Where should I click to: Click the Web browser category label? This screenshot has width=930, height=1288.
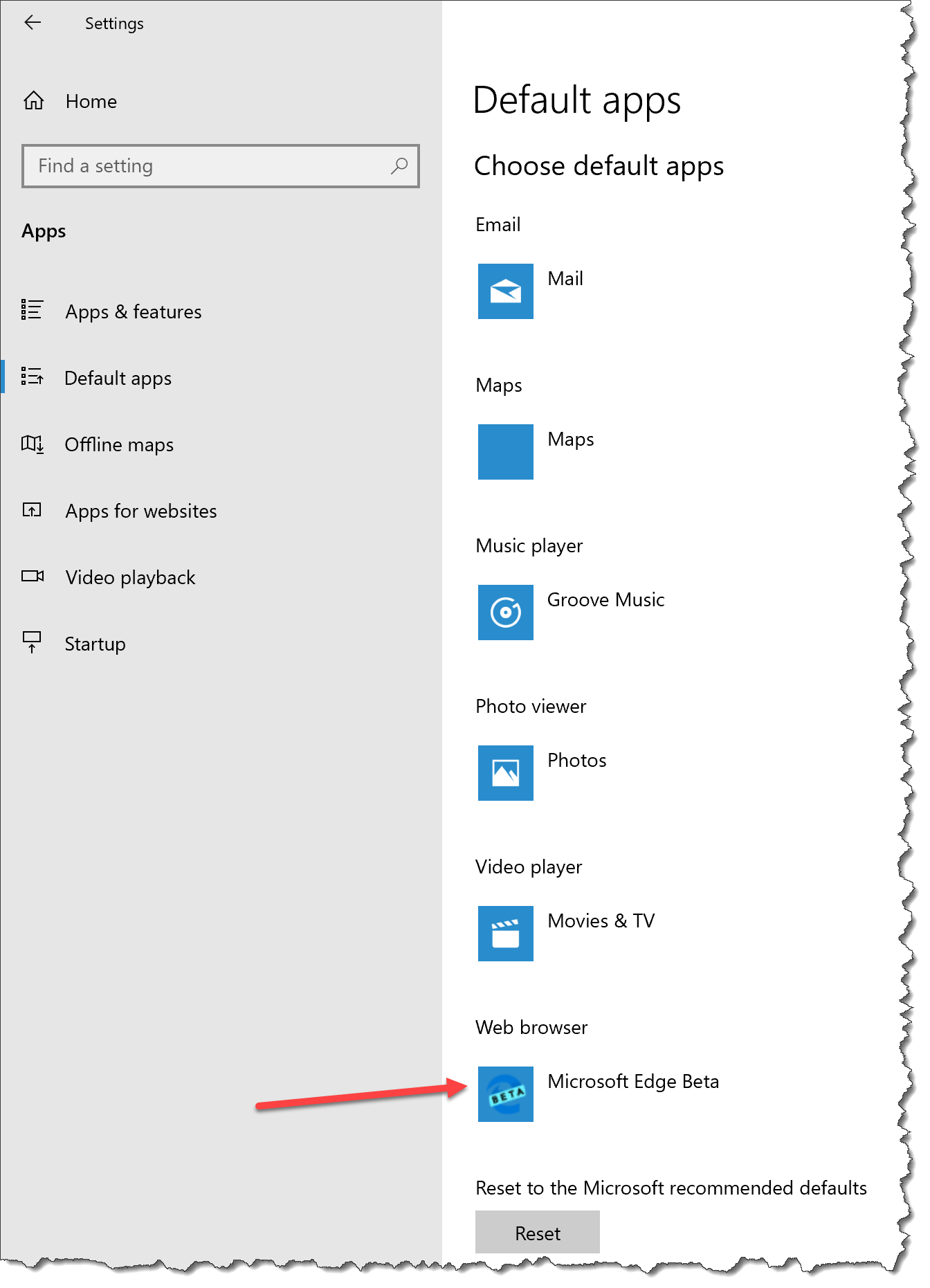531,1028
